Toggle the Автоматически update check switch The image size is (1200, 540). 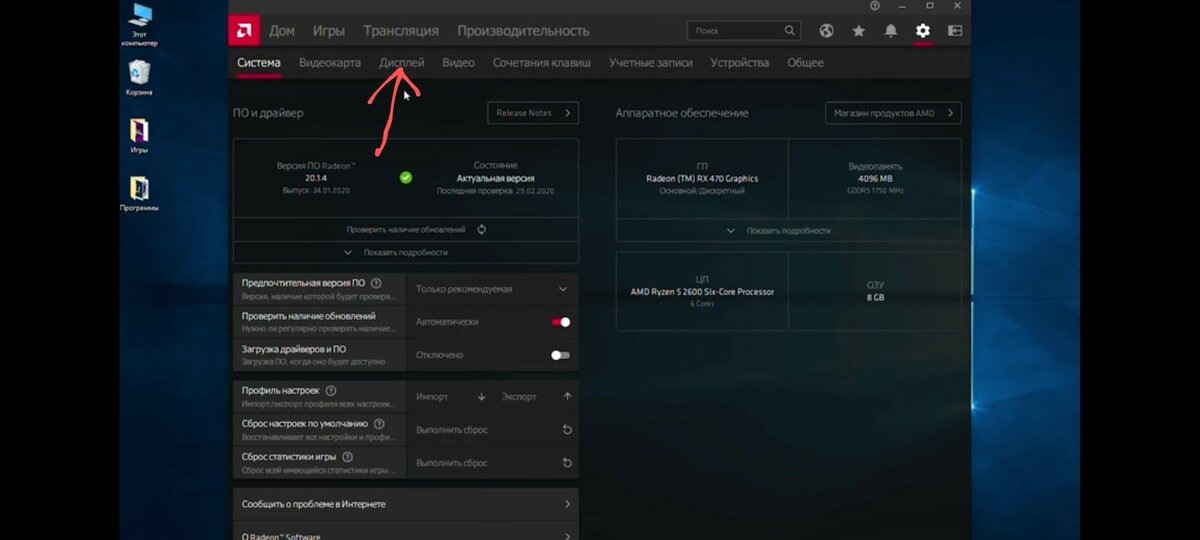point(560,322)
